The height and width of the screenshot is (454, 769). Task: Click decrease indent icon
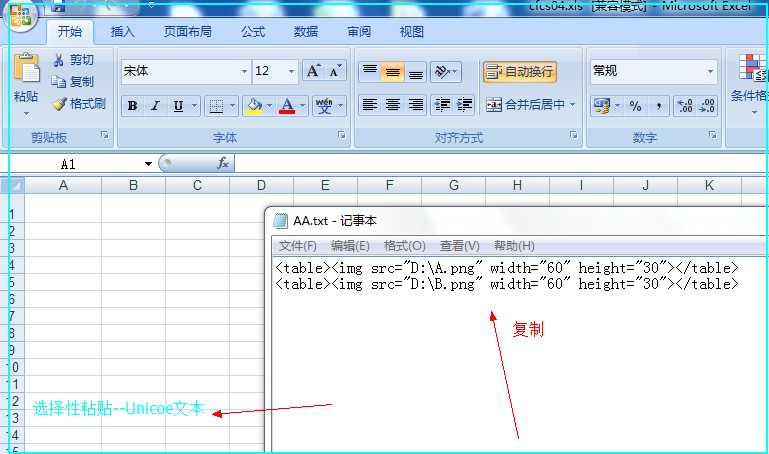coord(442,104)
